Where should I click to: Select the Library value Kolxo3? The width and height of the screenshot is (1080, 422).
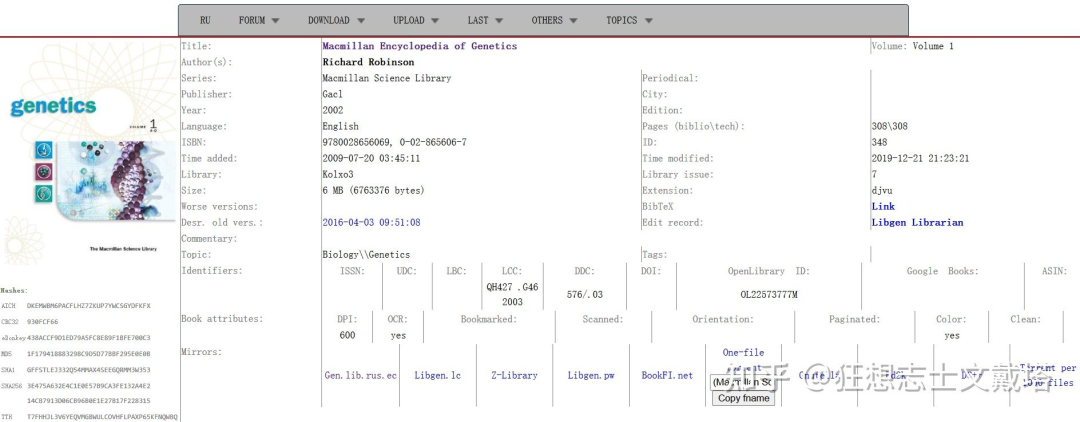coord(338,174)
